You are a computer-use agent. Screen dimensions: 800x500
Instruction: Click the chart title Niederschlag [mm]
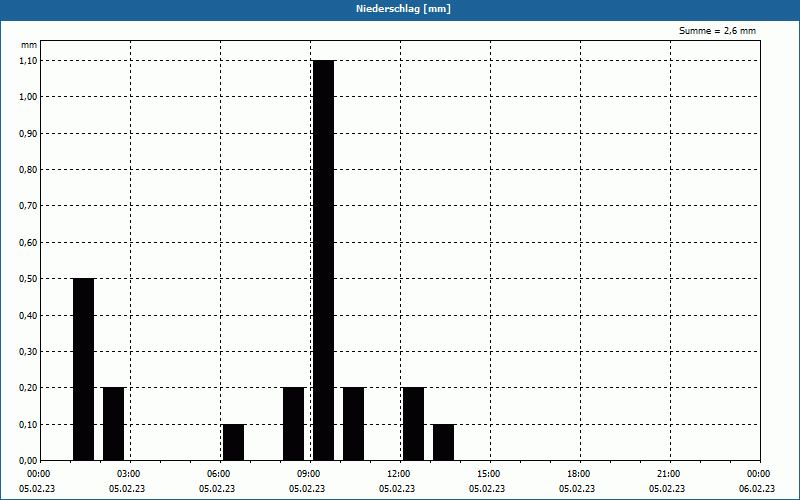tap(403, 9)
